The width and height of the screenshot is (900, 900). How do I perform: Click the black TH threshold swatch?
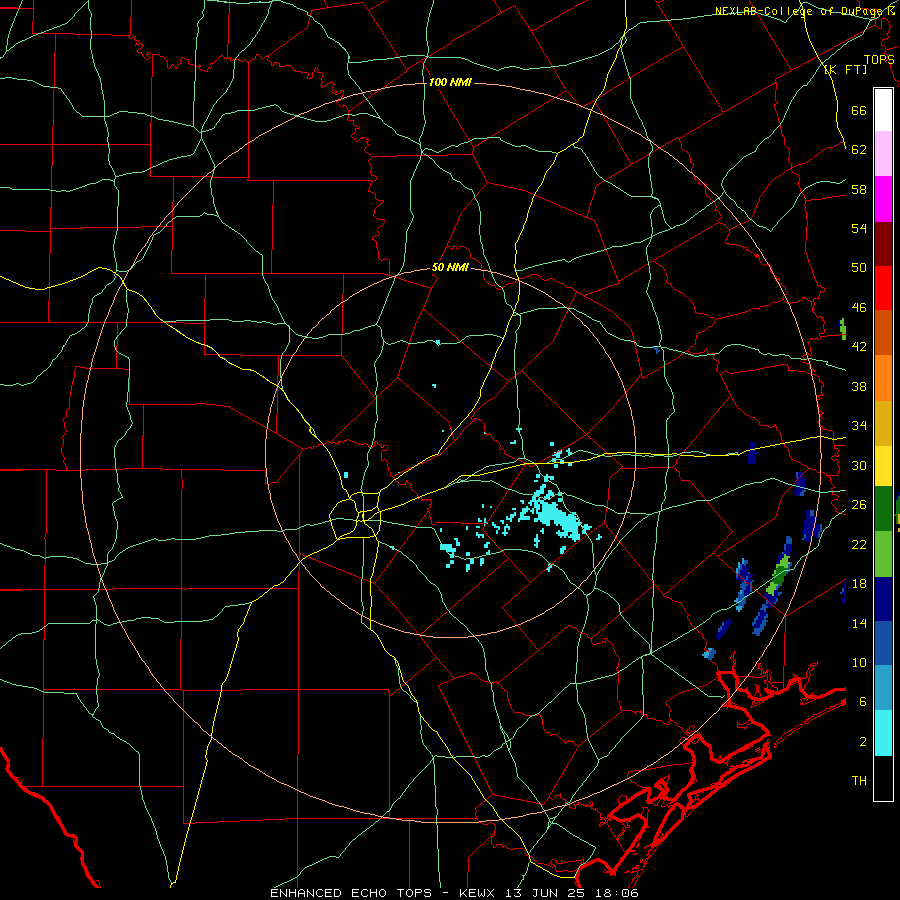tap(883, 778)
